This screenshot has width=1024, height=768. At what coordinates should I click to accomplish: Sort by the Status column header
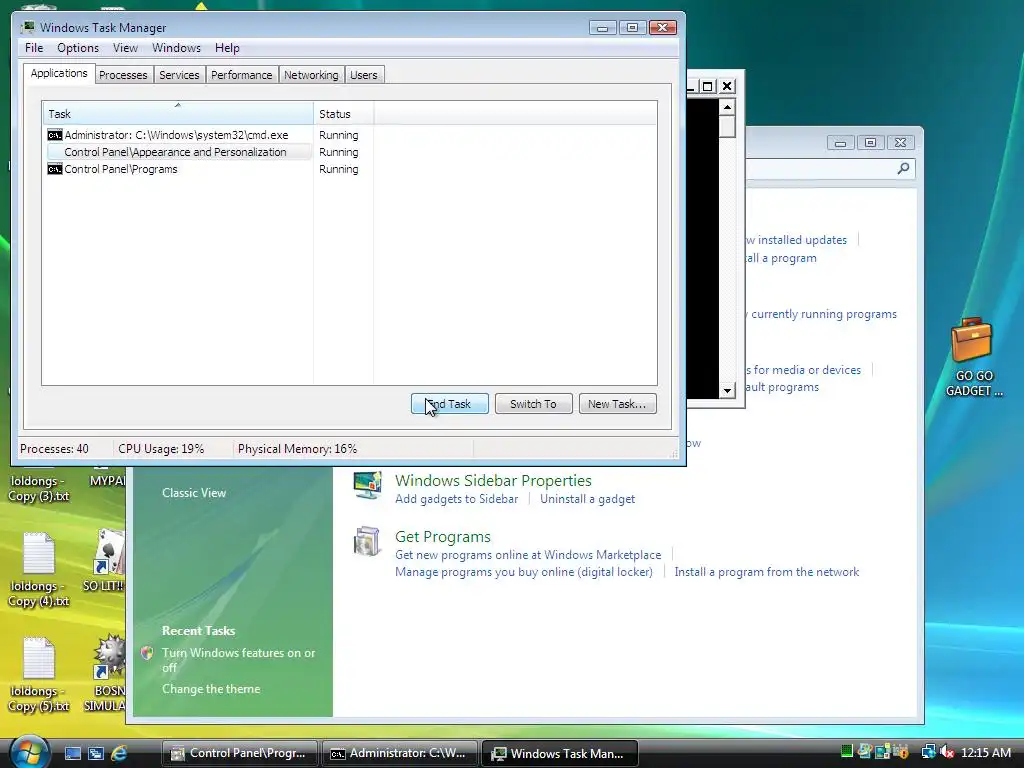pos(344,114)
